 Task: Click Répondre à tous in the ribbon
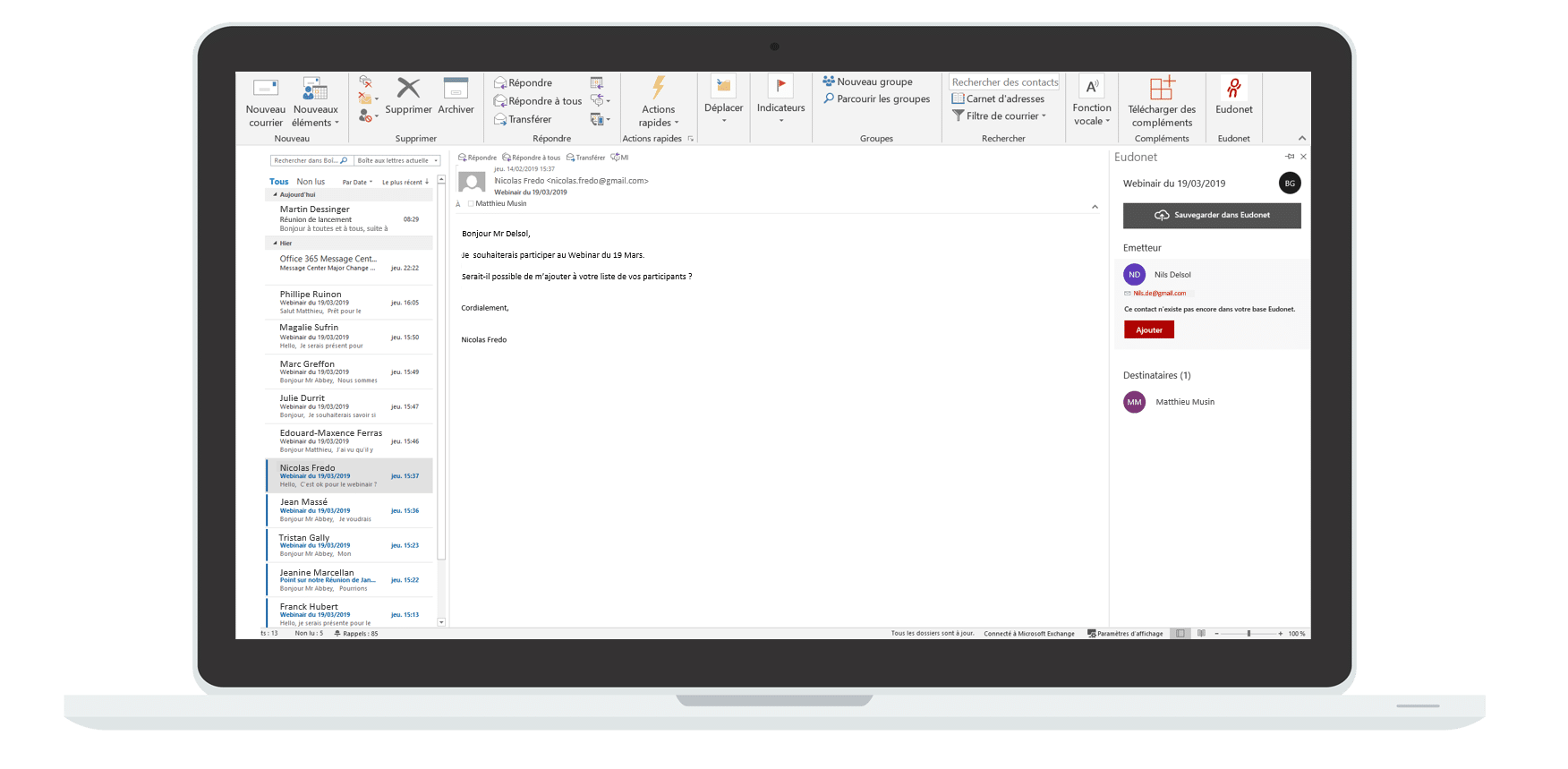click(538, 101)
